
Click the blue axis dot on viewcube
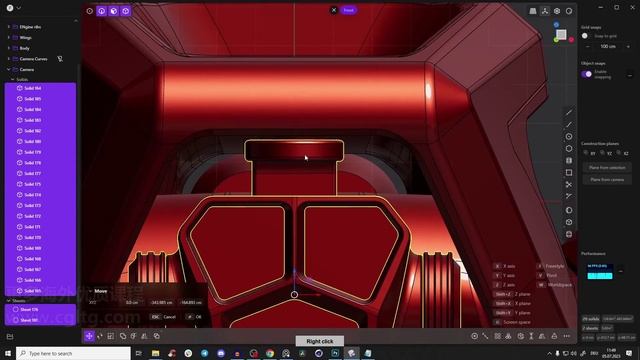556,25
